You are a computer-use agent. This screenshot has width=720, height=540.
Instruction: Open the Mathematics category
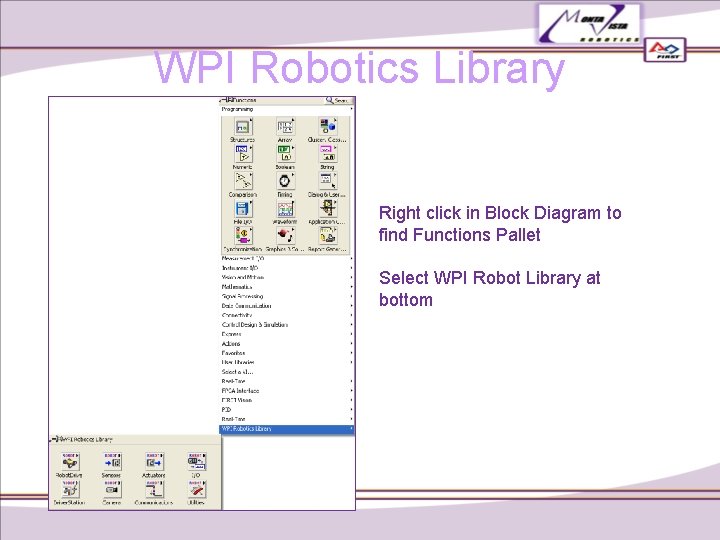point(287,287)
